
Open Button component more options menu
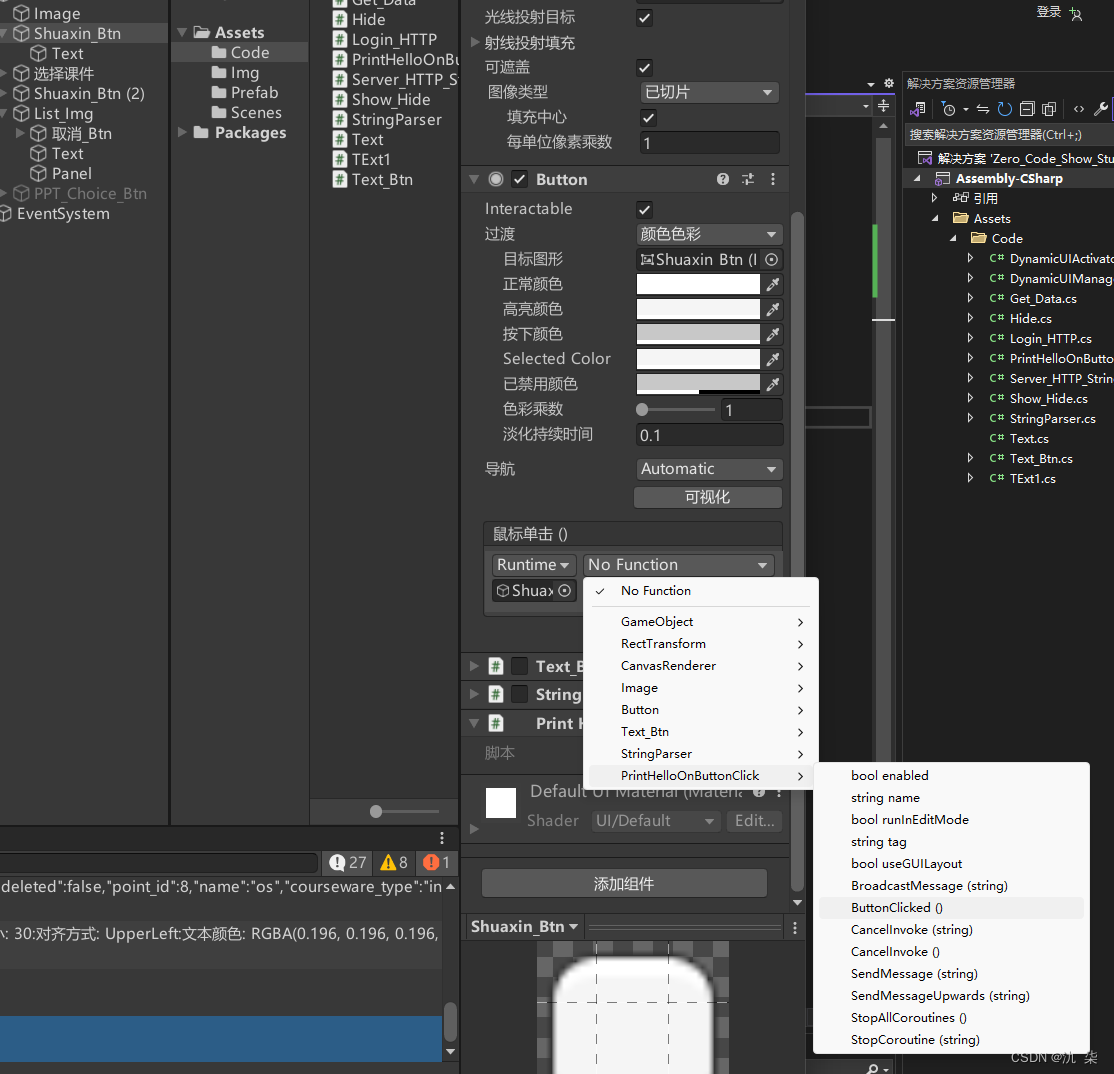773,179
